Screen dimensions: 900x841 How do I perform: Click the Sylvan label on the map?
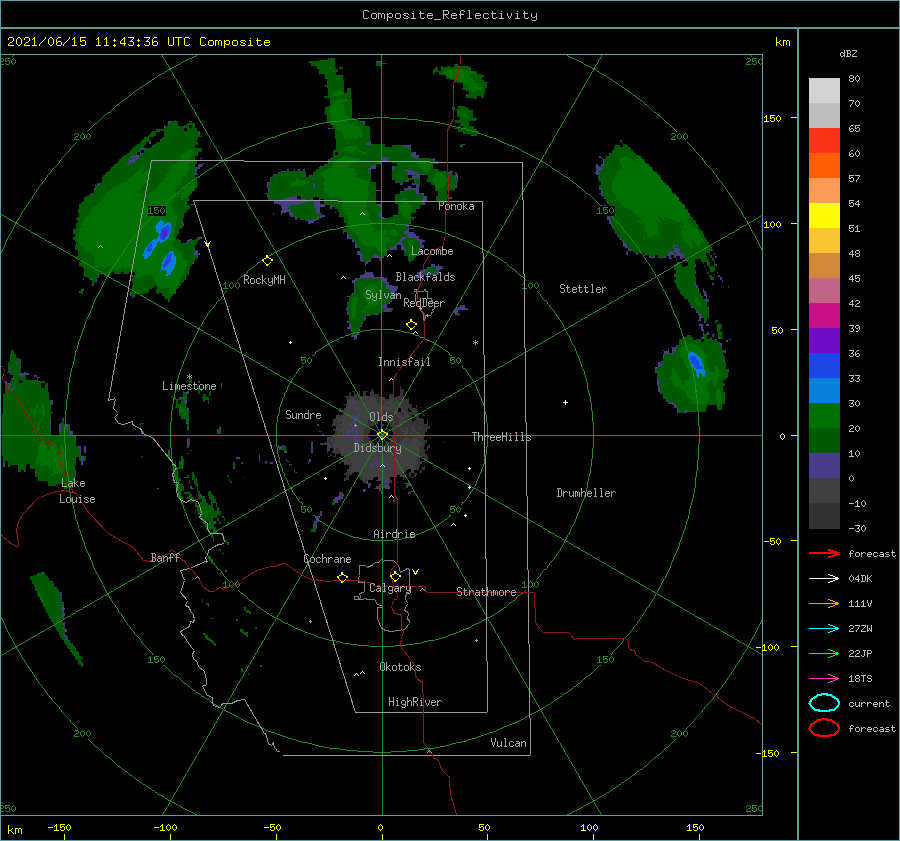(383, 295)
